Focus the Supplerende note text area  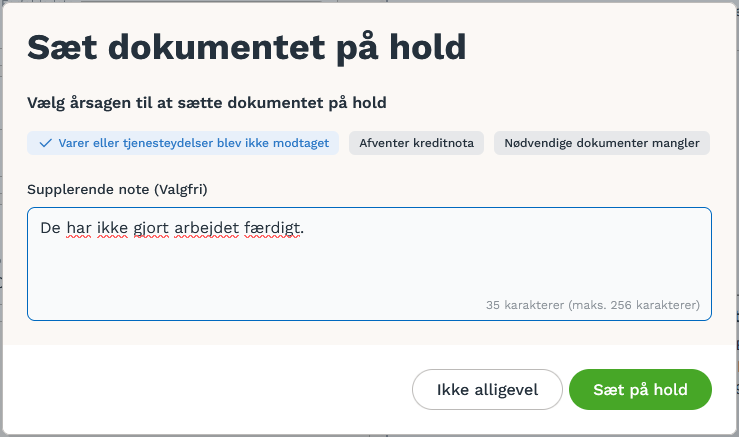point(370,264)
